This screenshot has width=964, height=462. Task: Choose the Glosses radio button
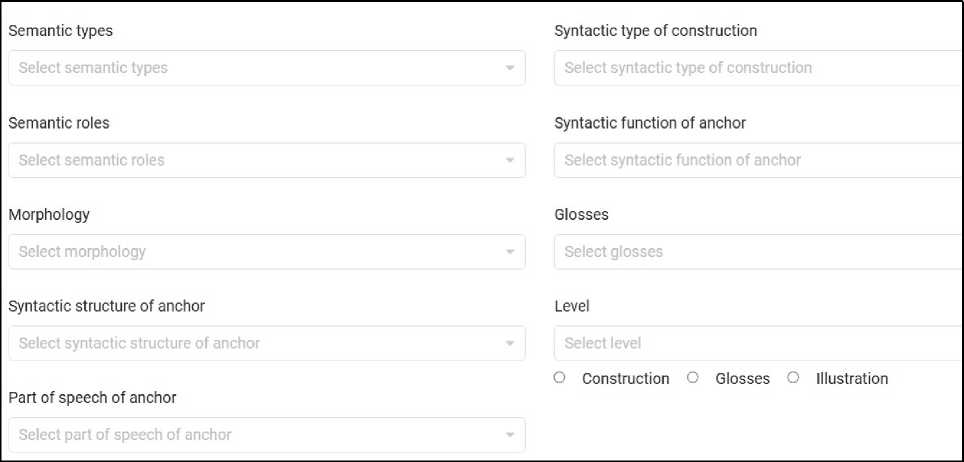693,378
